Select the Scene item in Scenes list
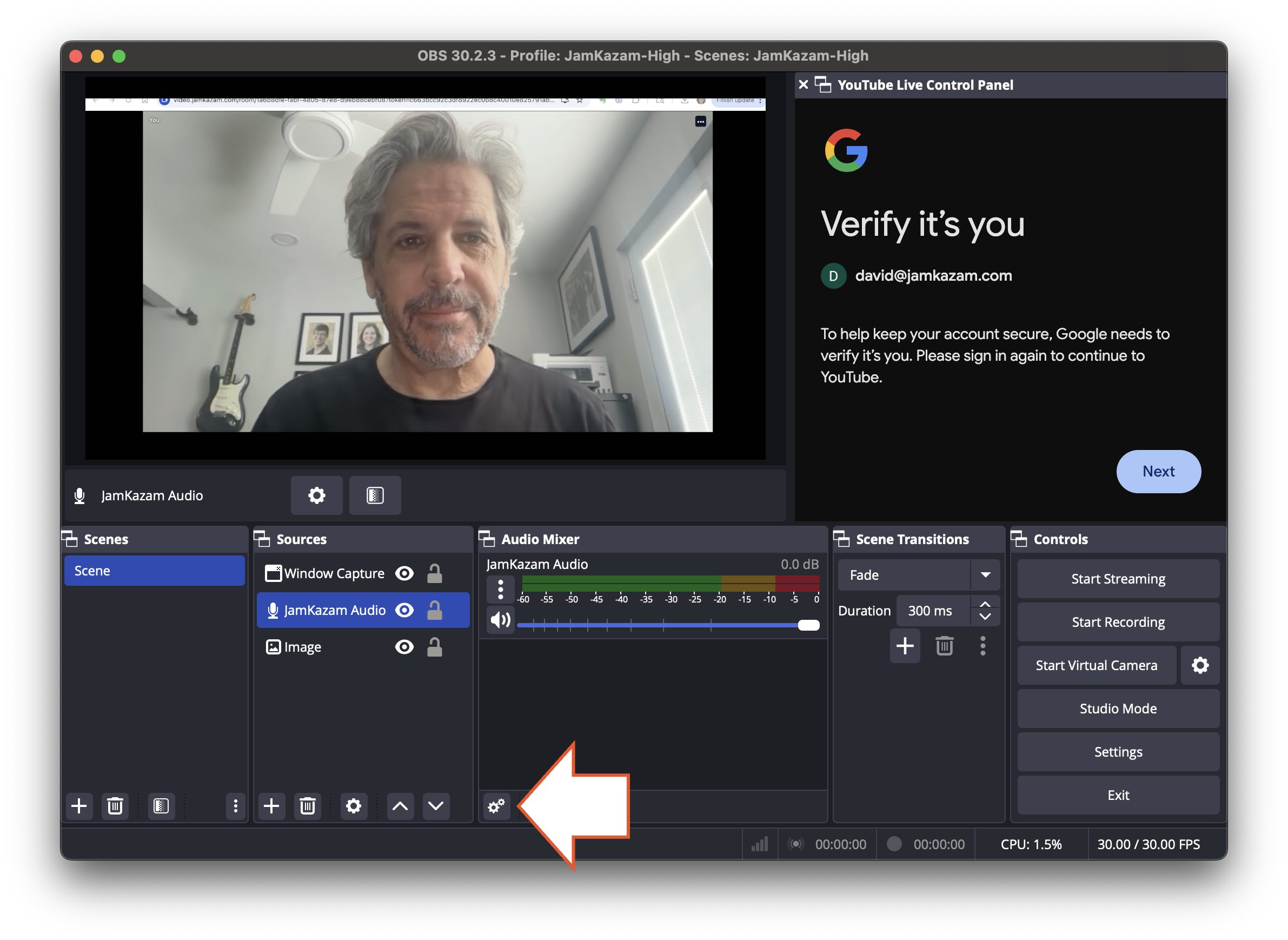 [154, 571]
